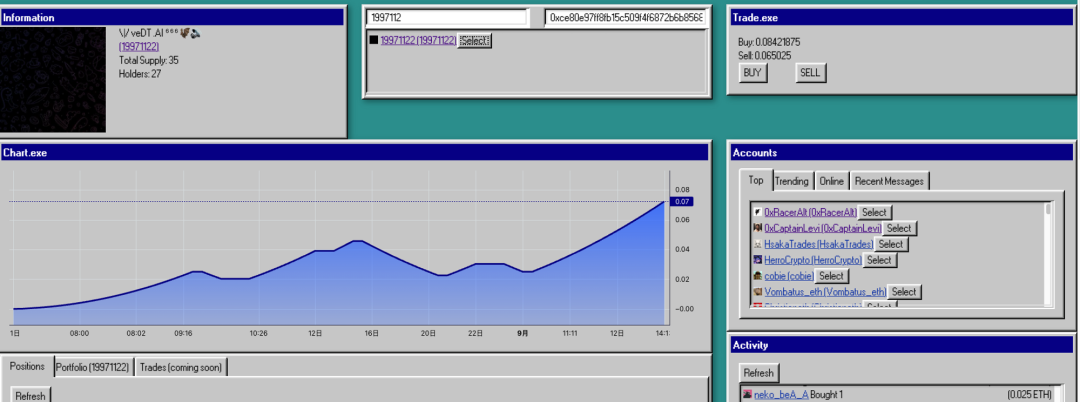Click the cobie avatar icon

point(758,276)
